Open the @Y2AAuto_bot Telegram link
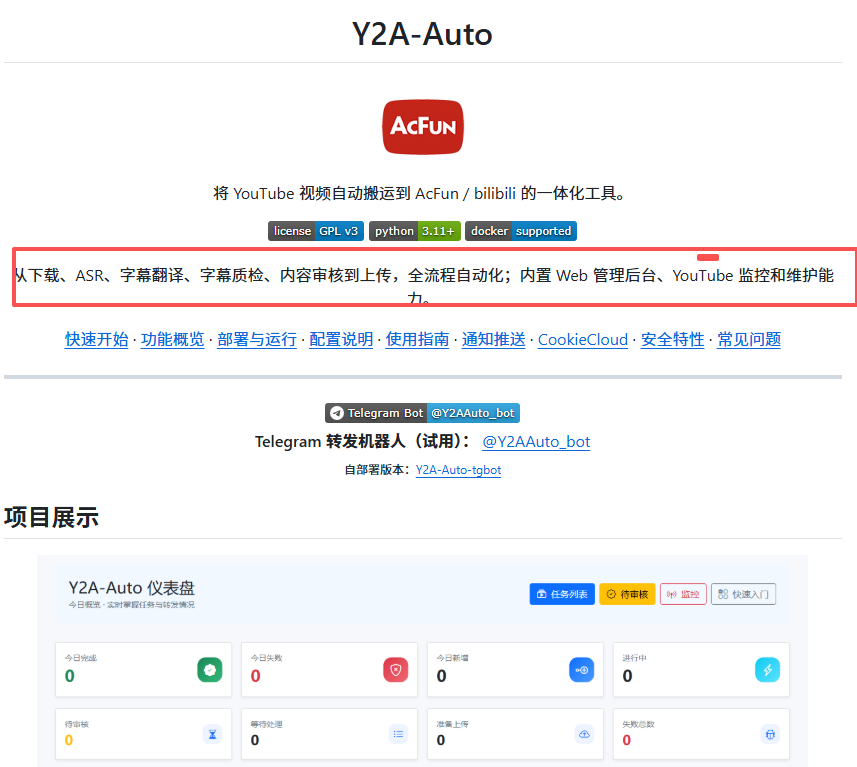 tap(536, 442)
